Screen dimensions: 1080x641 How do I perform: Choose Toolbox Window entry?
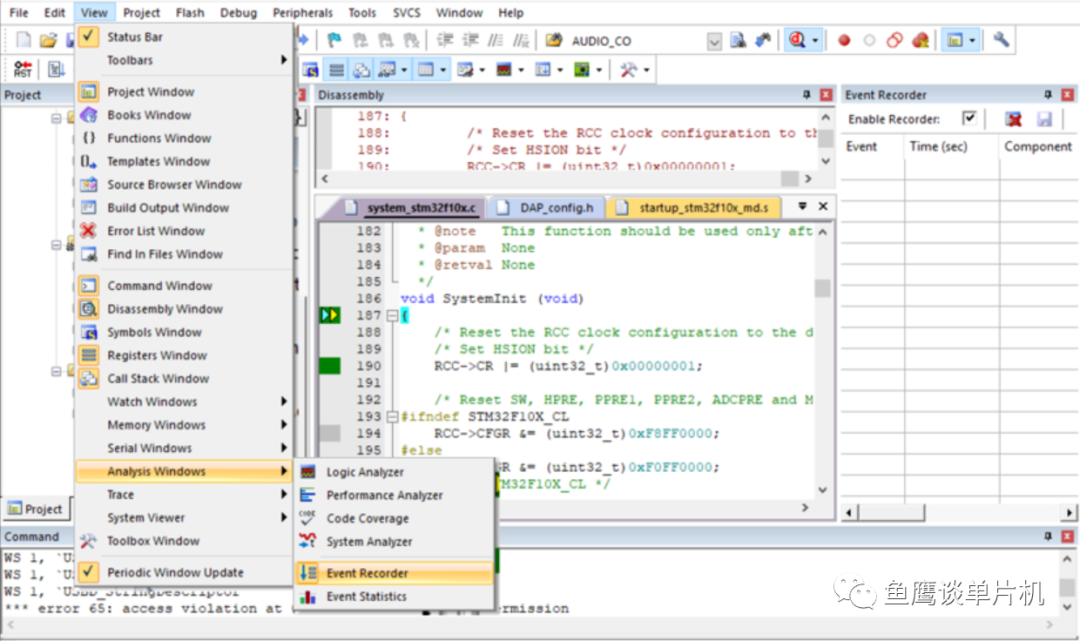tap(184, 541)
